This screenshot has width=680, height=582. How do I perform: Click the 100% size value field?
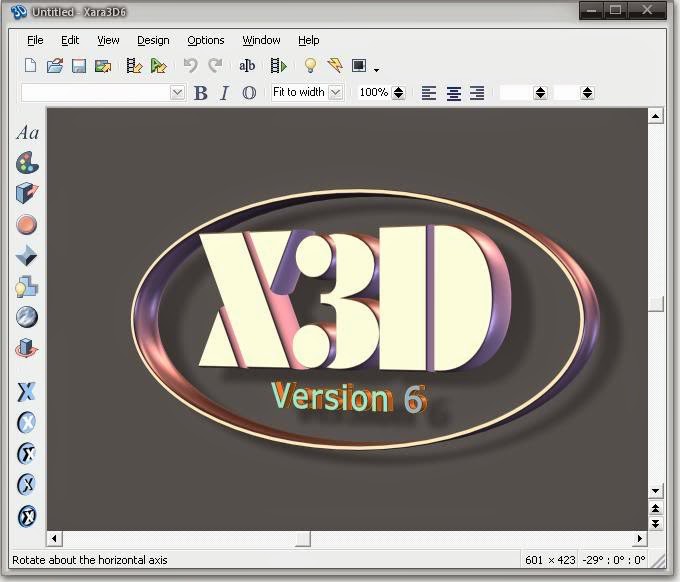374,92
